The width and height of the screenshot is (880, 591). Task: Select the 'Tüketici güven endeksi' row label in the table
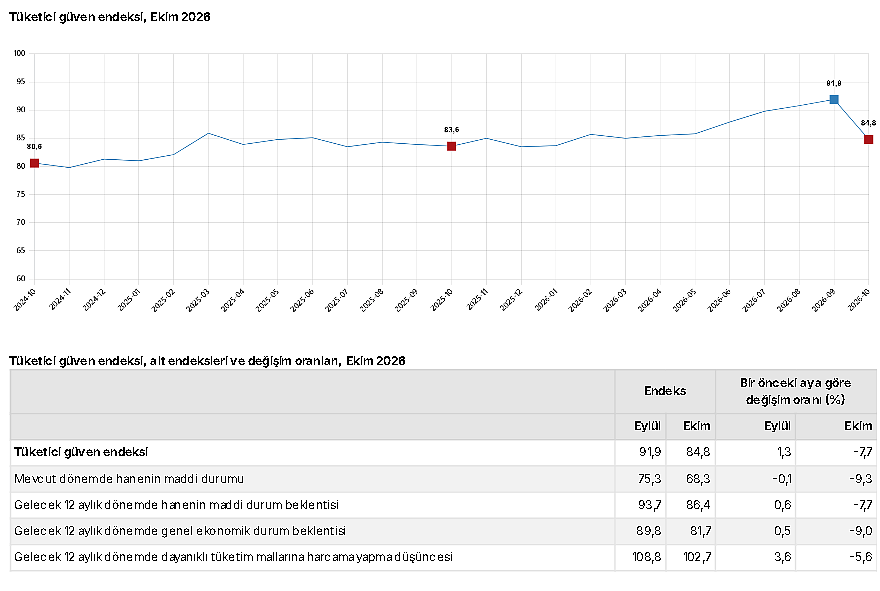pos(81,452)
